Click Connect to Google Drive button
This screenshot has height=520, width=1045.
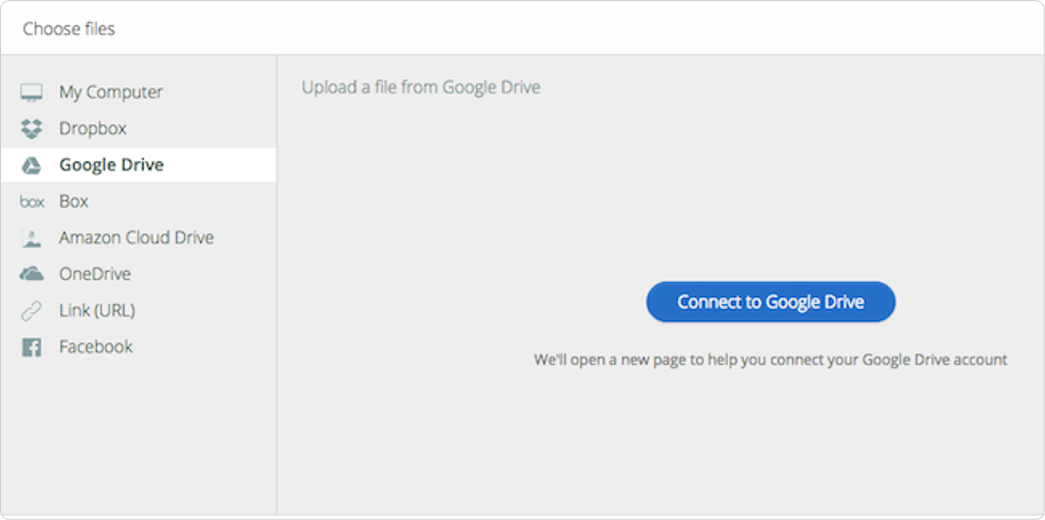click(770, 302)
